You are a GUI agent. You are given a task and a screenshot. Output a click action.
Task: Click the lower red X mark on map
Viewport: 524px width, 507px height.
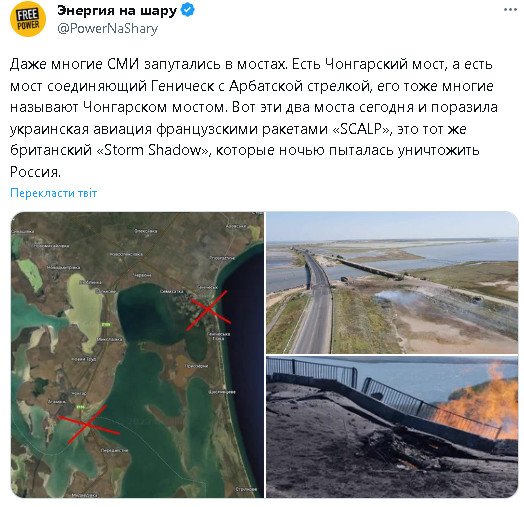pos(88,424)
